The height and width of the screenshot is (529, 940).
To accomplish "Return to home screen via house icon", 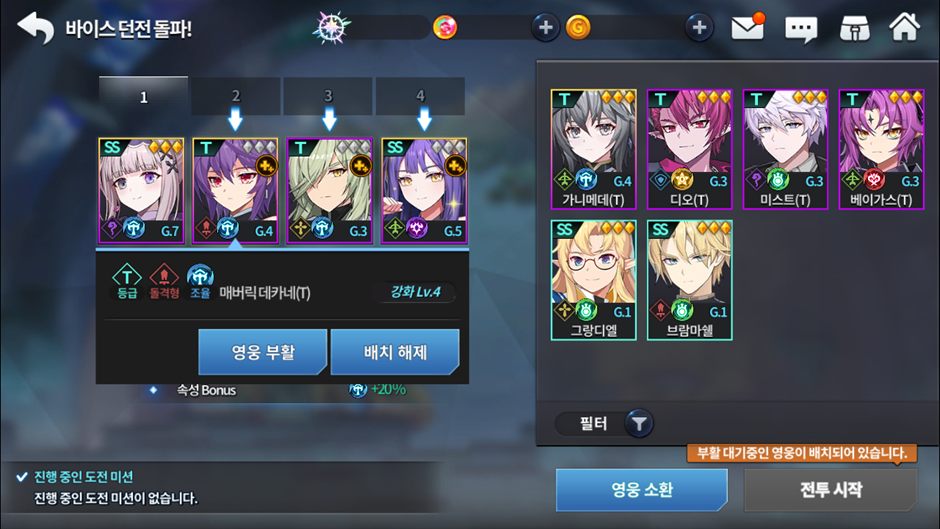I will [x=904, y=27].
